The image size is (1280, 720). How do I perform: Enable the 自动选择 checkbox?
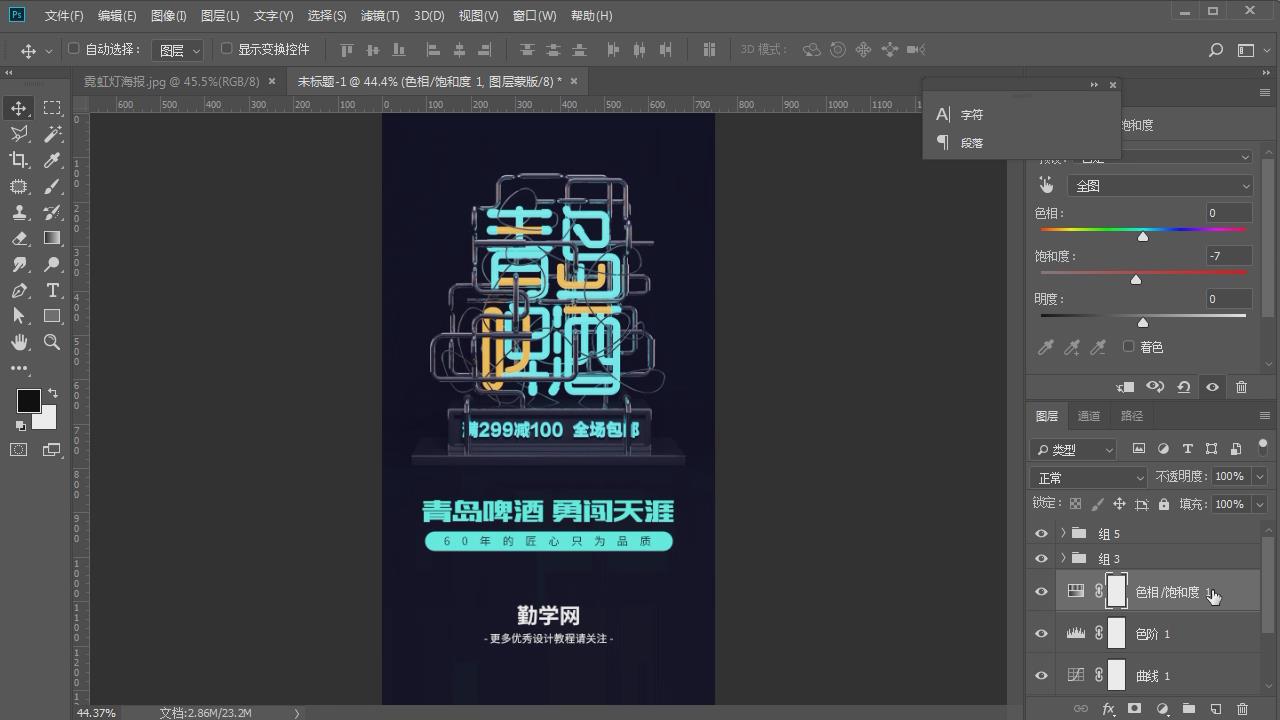tap(73, 49)
